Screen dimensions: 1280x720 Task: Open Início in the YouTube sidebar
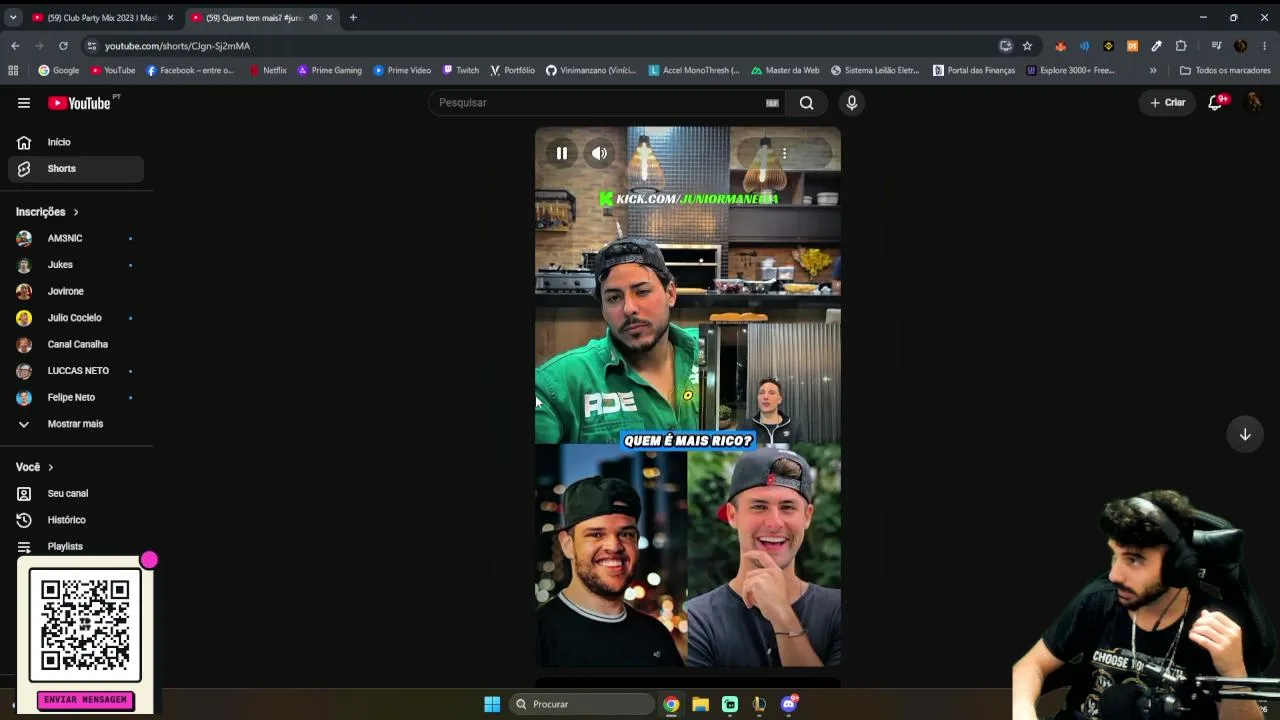pyautogui.click(x=76, y=142)
